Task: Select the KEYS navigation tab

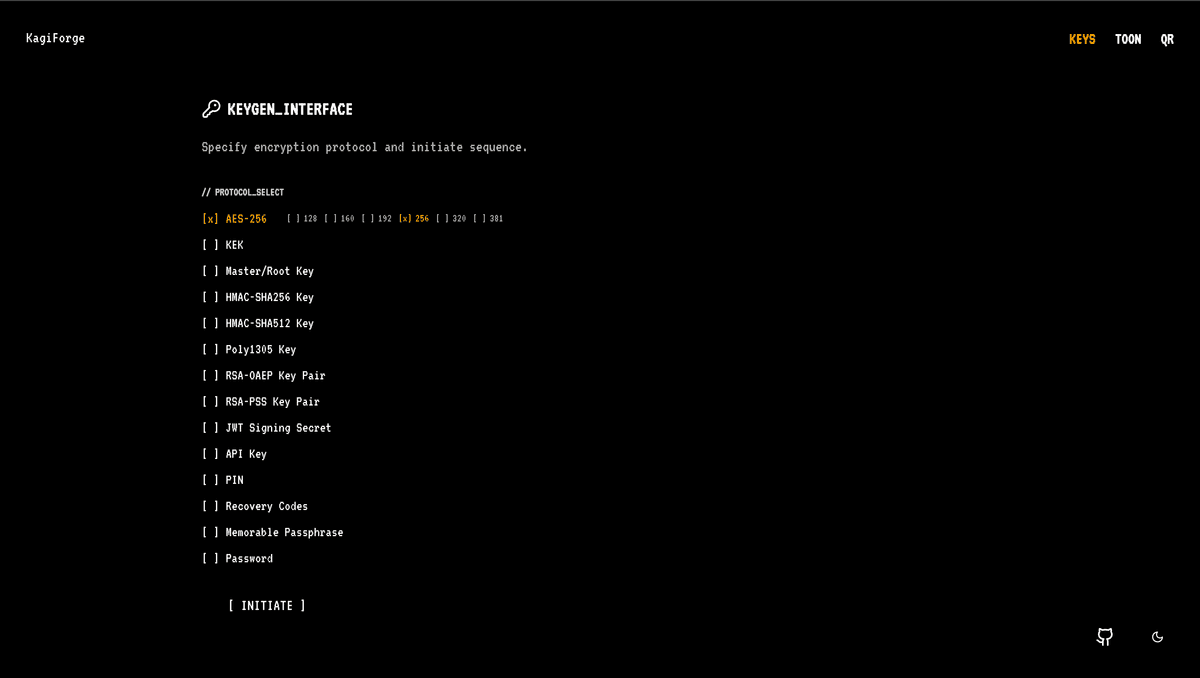Action: 1082,39
